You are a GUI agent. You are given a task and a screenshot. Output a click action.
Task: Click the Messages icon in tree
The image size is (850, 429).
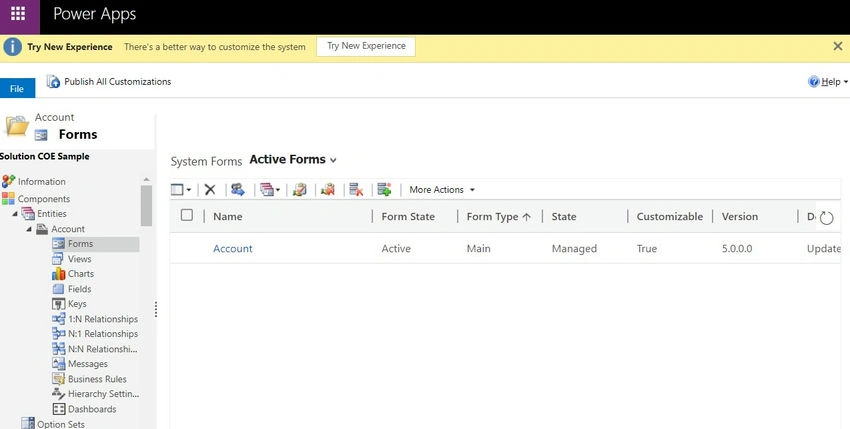point(58,363)
